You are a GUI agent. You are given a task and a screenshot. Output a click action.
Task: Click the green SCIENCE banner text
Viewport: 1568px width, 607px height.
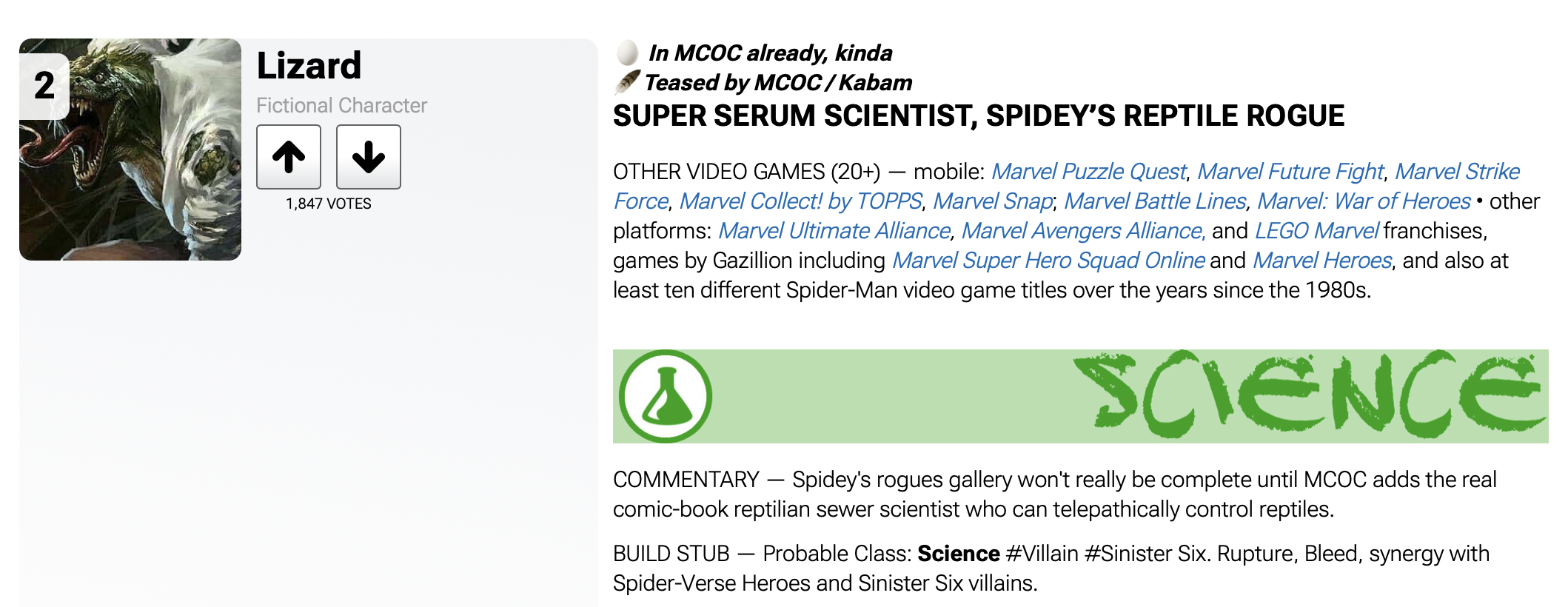pyautogui.click(x=1309, y=394)
